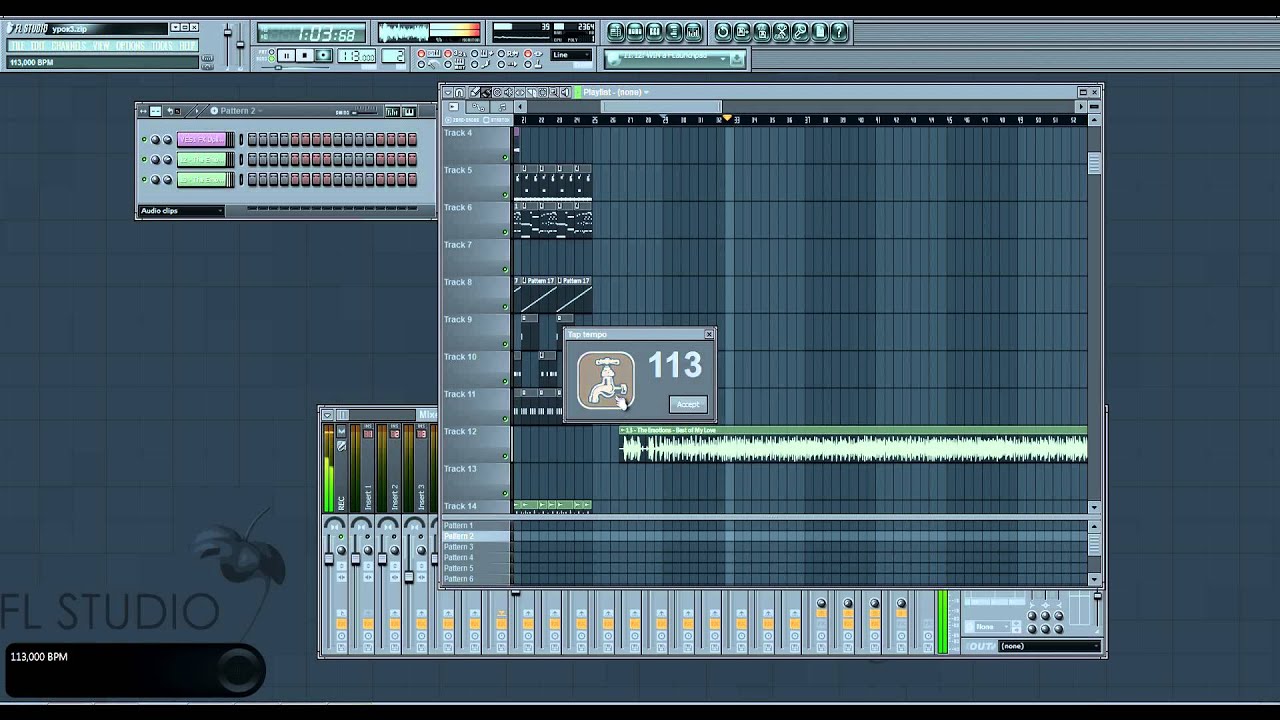Open the TOOLS menu

(x=162, y=45)
